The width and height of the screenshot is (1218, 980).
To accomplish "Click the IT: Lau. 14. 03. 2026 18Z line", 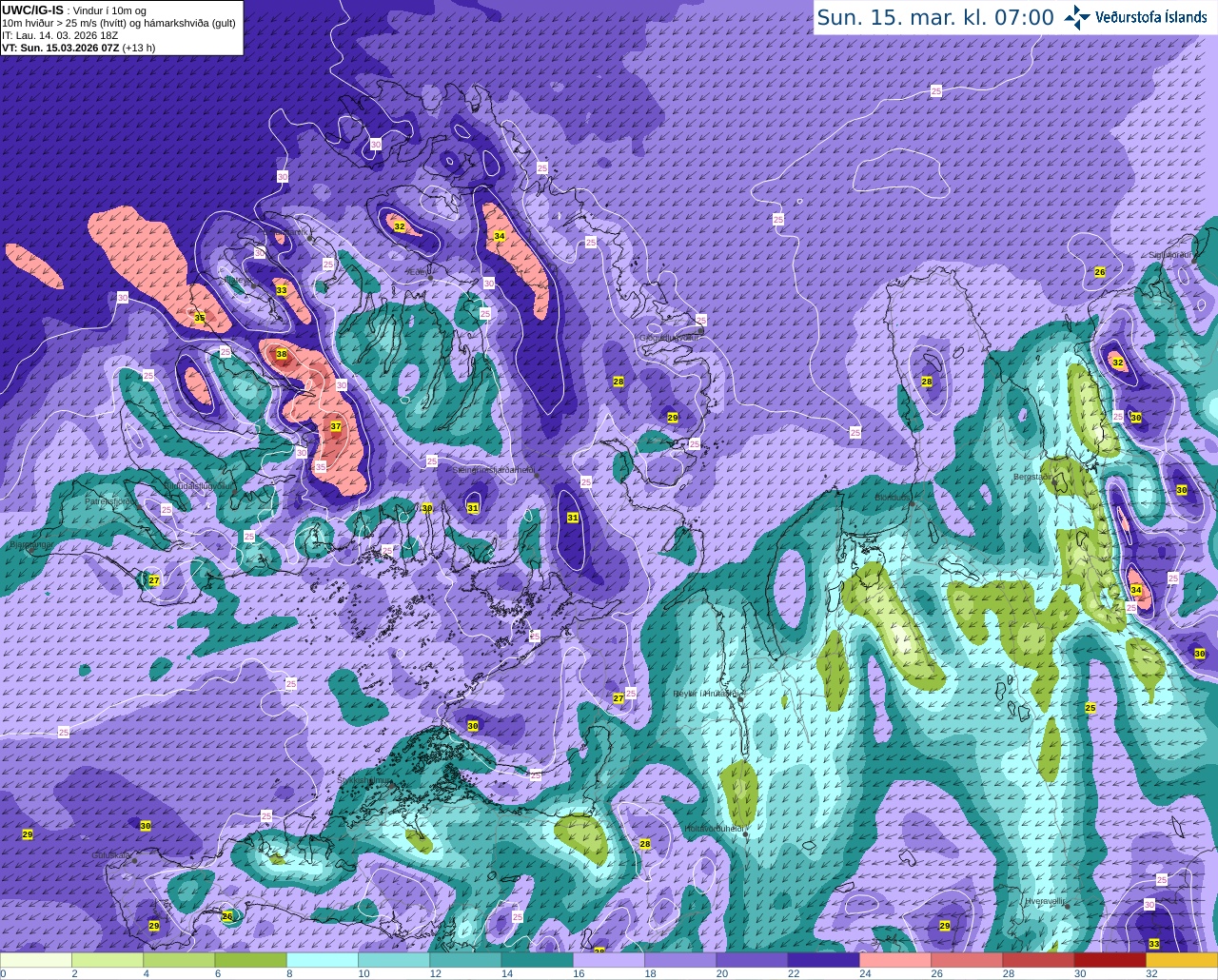I will [60, 35].
